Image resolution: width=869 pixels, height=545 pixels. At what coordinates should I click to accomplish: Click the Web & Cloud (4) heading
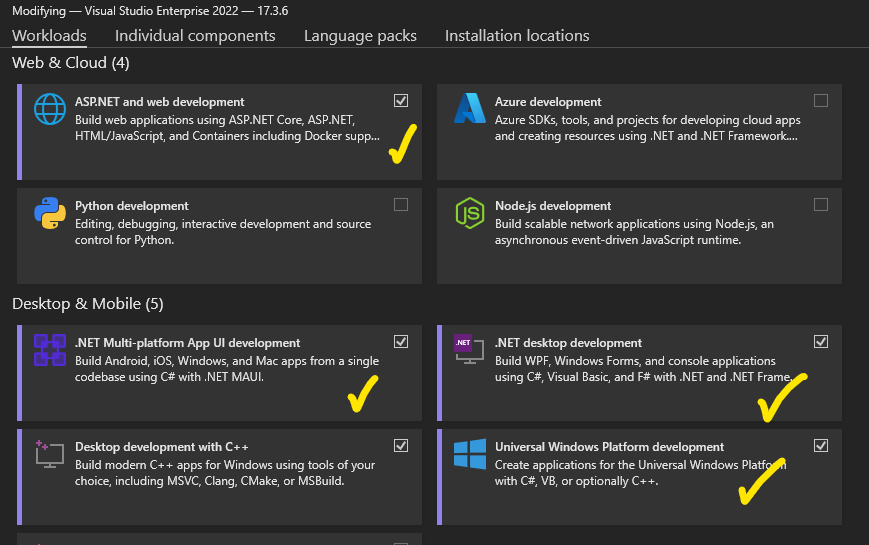click(x=71, y=63)
